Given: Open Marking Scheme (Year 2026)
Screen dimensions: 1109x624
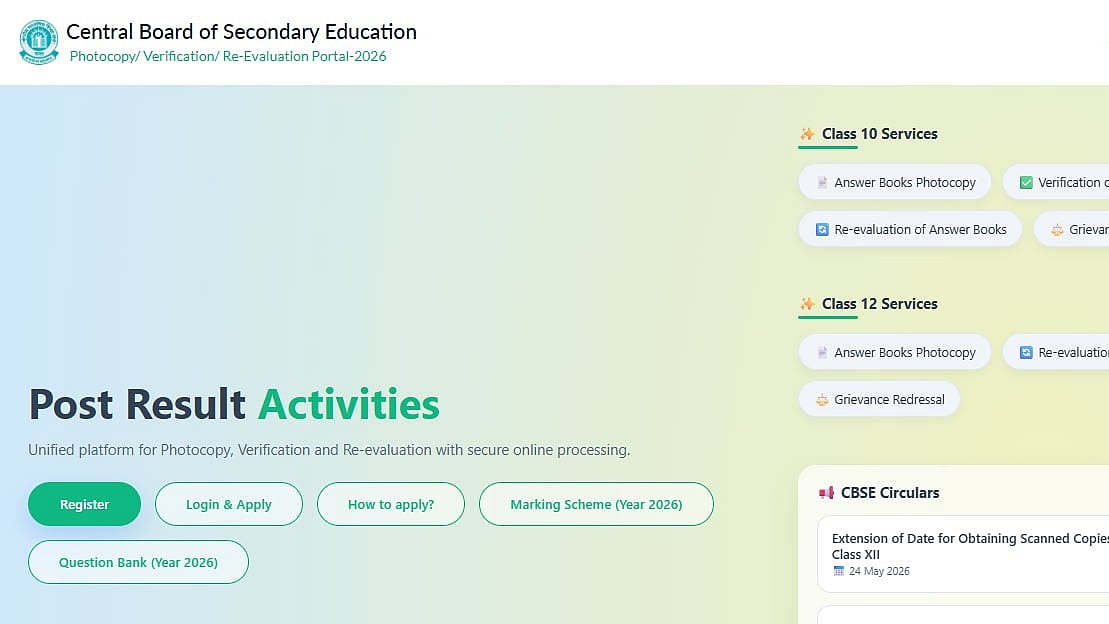Looking at the screenshot, I should [x=596, y=504].
